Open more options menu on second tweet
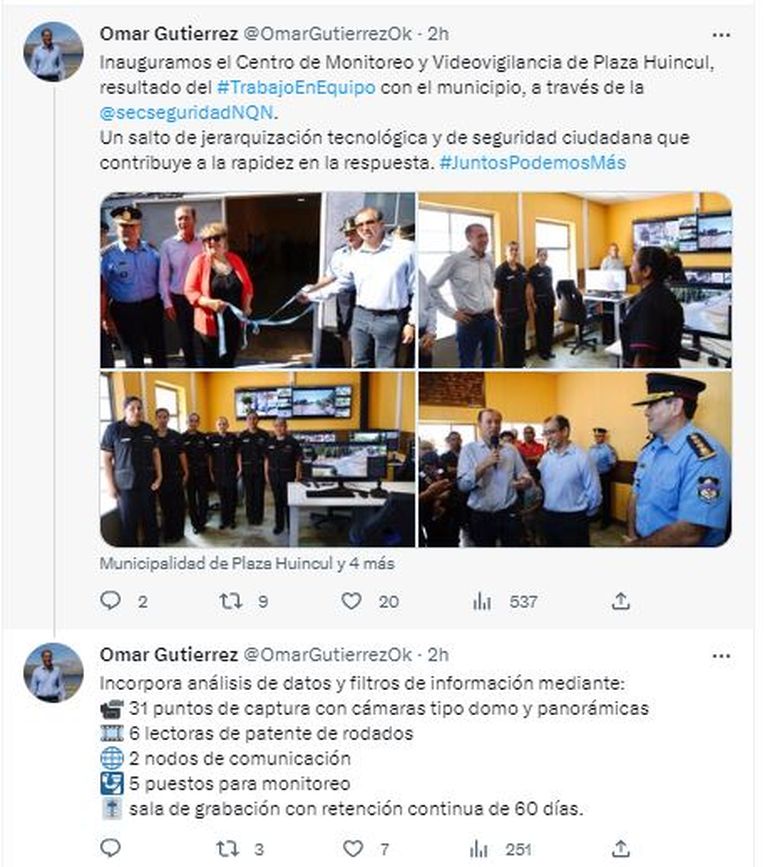 tap(721, 656)
